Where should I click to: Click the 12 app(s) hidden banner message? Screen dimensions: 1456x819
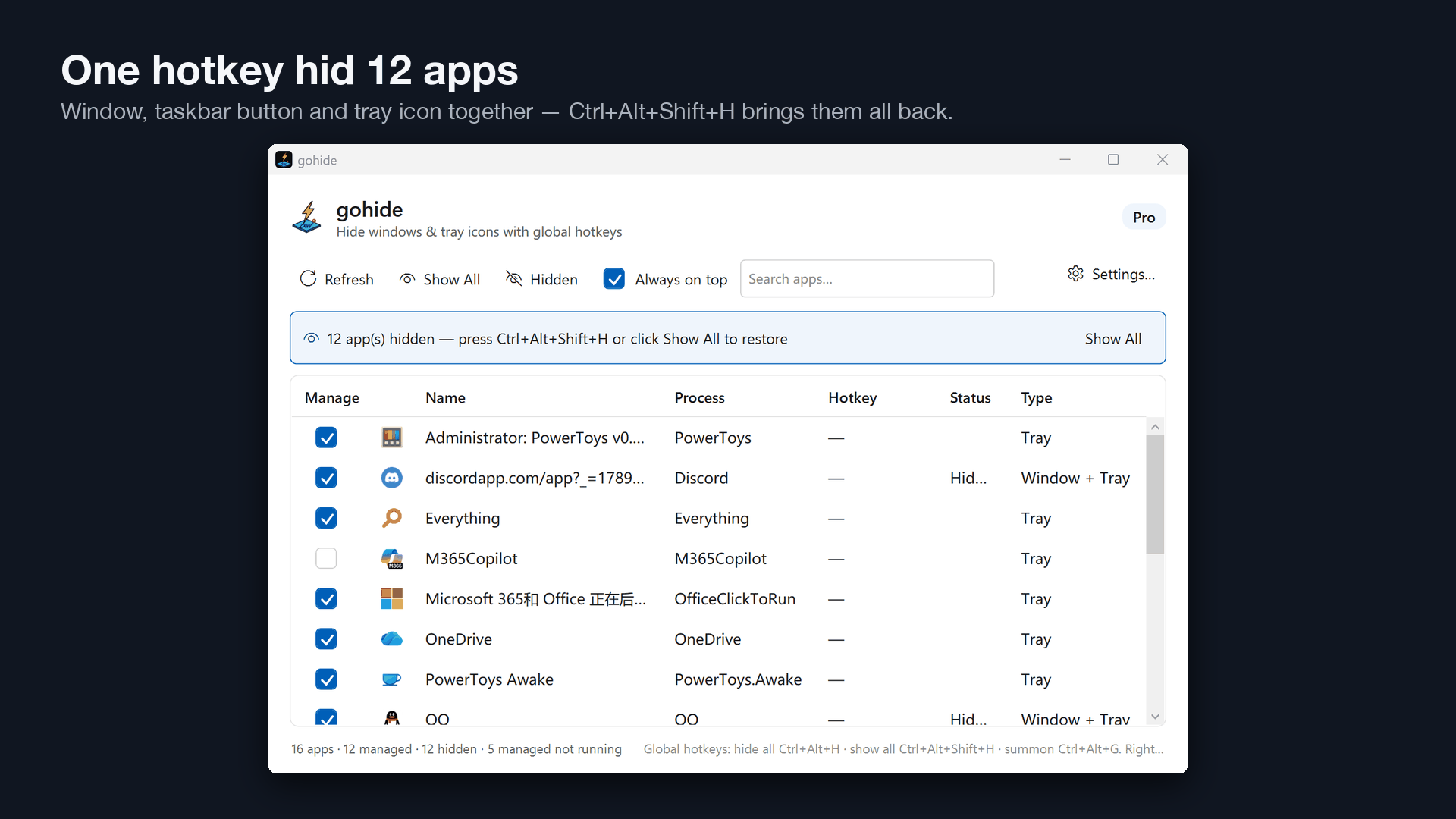coord(557,339)
